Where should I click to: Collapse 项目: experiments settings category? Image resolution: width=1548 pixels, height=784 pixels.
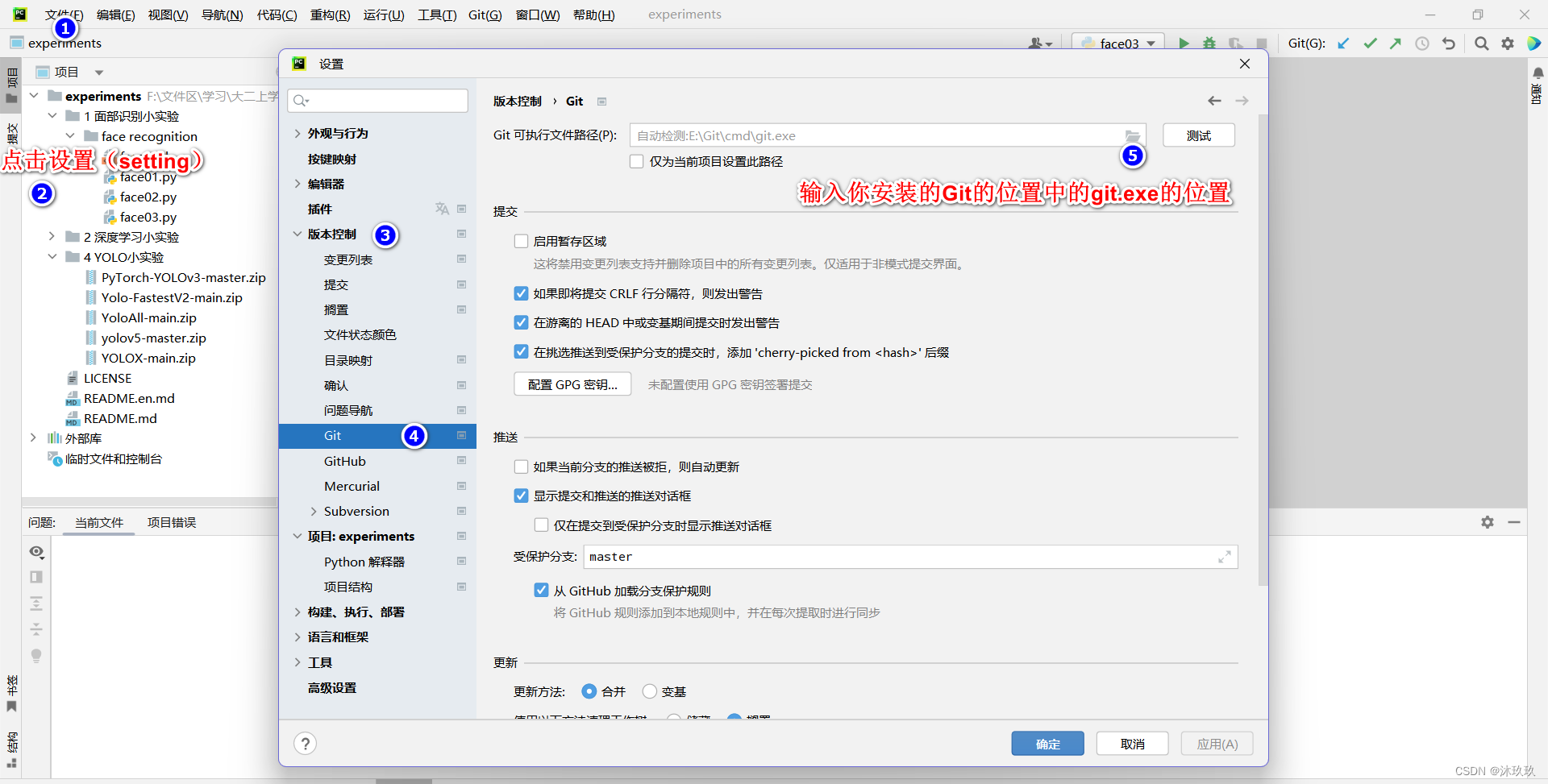click(298, 537)
